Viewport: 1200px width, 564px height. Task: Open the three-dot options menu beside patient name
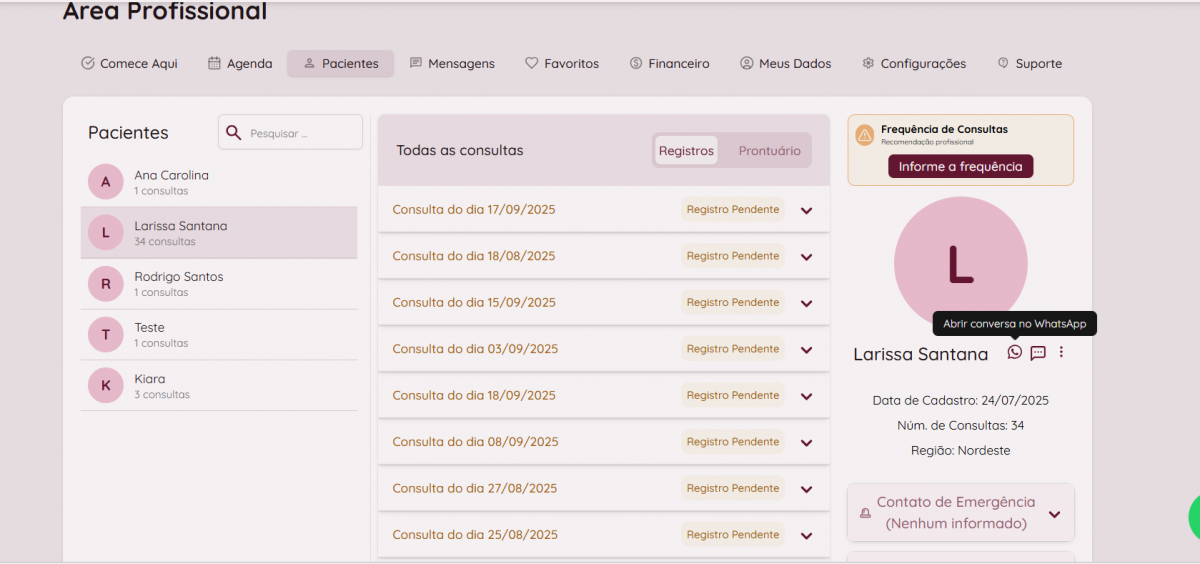click(1061, 352)
